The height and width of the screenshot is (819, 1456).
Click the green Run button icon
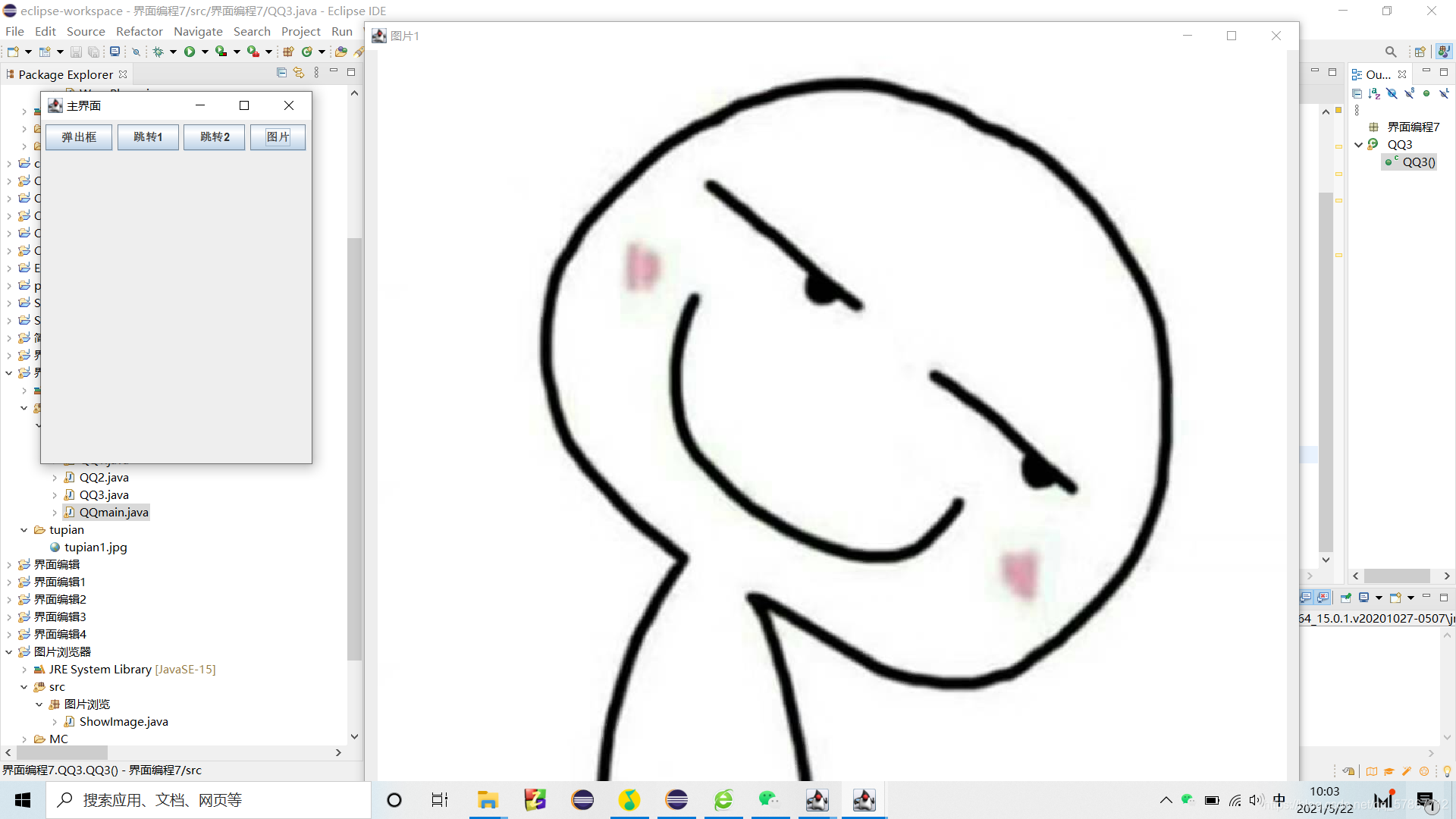pos(190,52)
